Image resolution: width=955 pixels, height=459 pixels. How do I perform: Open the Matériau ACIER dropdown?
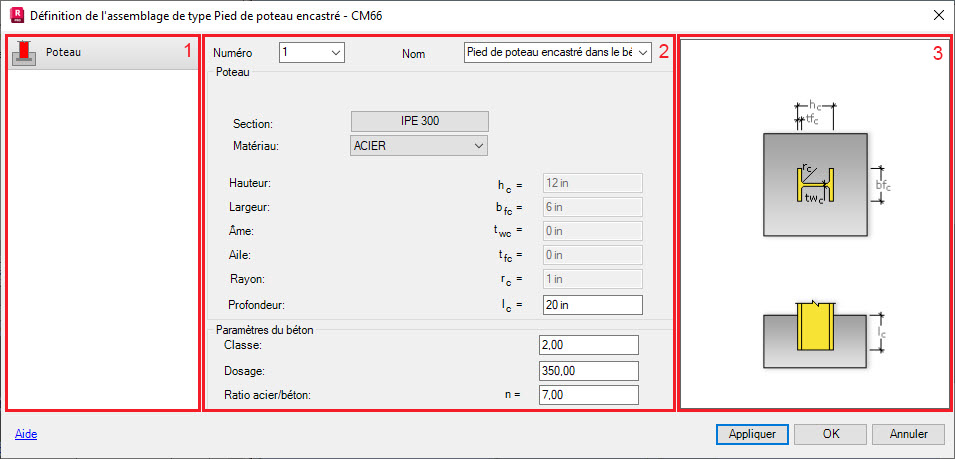(420, 145)
